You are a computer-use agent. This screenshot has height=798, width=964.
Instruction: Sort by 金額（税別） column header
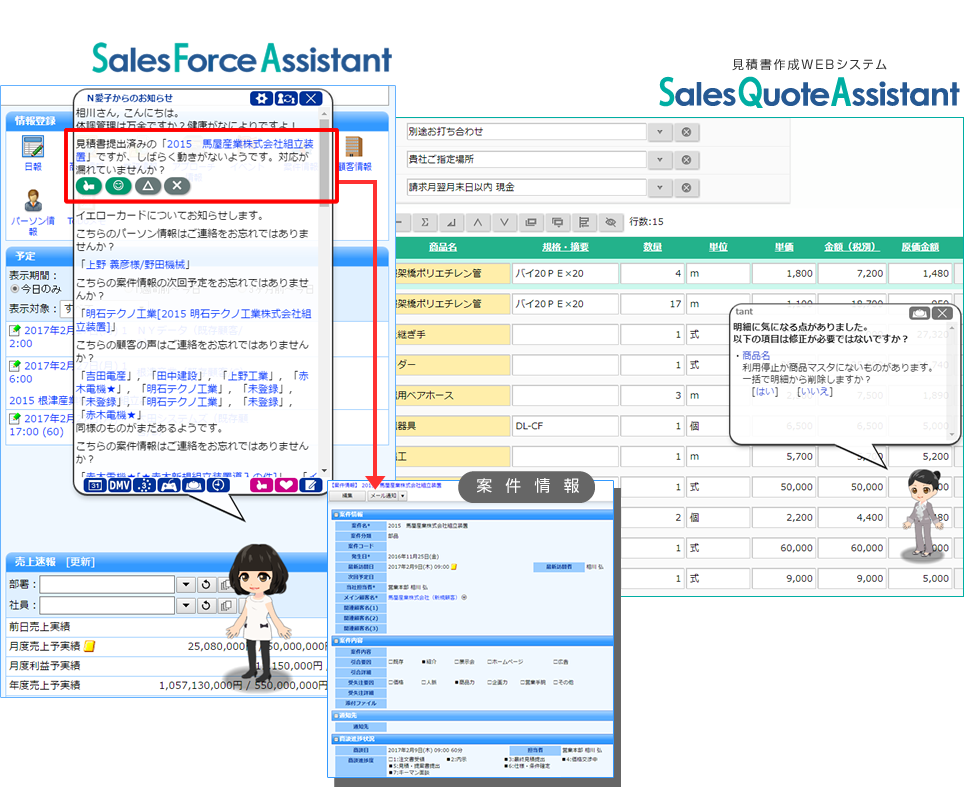click(851, 247)
